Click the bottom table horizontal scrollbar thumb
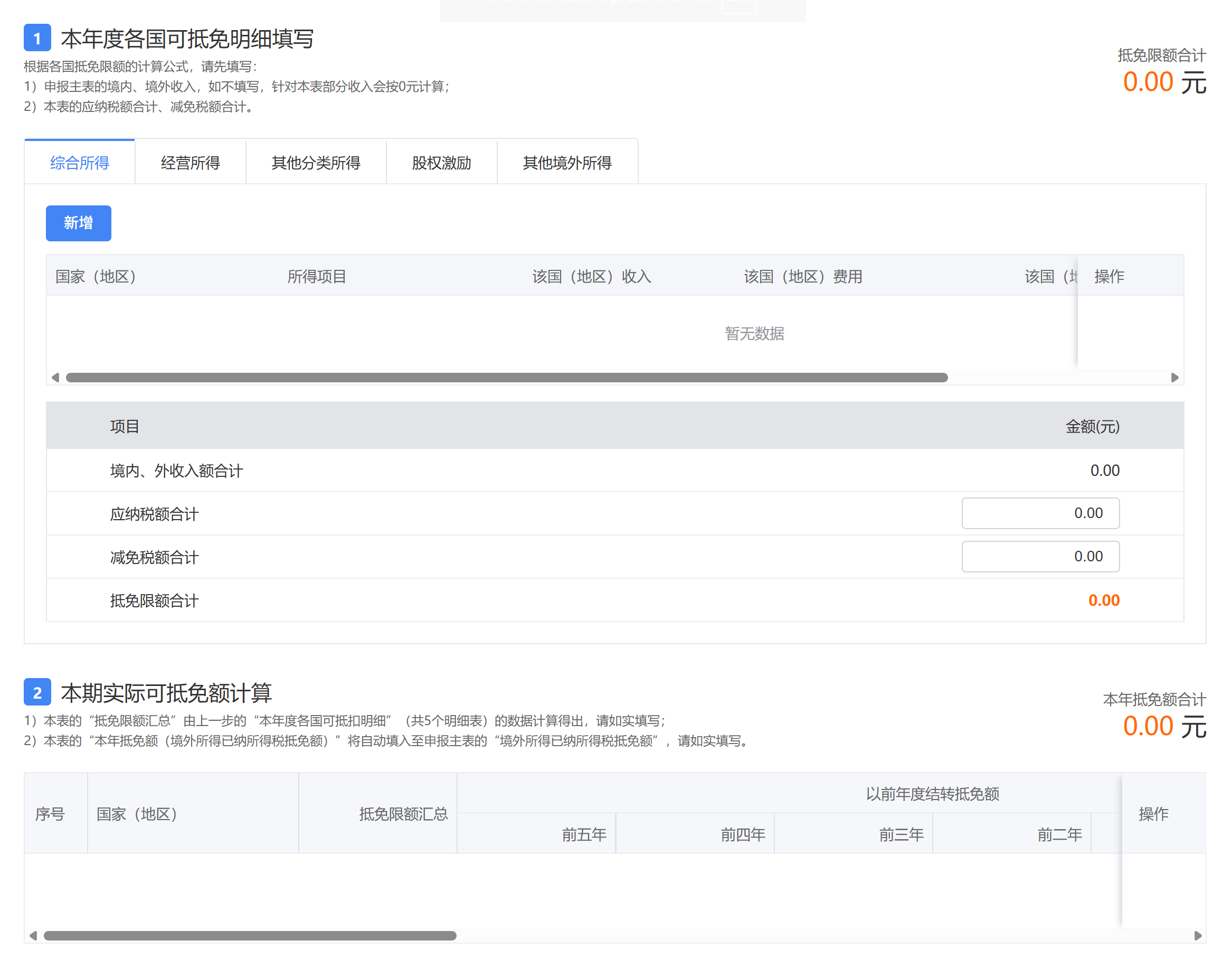1232x959 pixels. pos(250,935)
